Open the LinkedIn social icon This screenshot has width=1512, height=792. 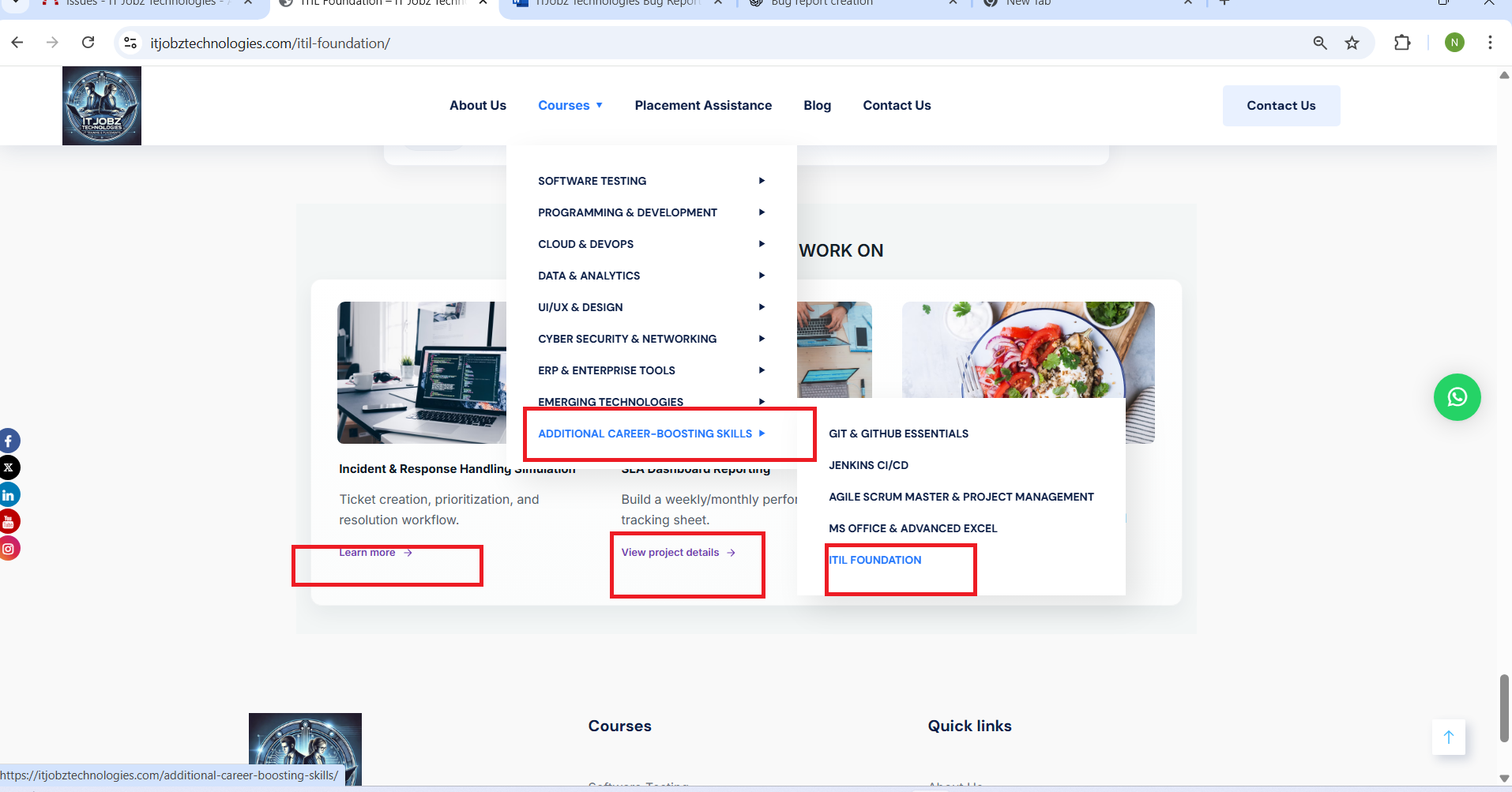coord(9,495)
